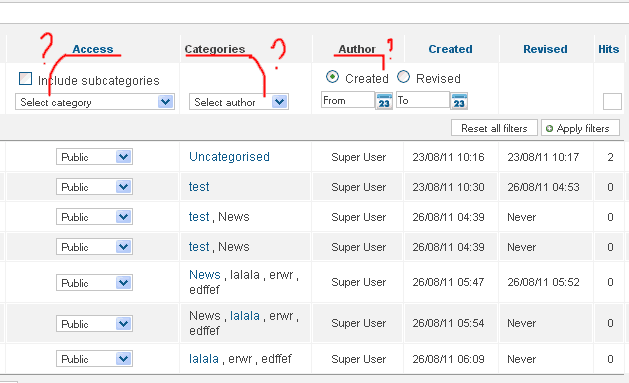This screenshot has width=629, height=383.
Task: Open the To date calendar picker
Action: tap(459, 101)
